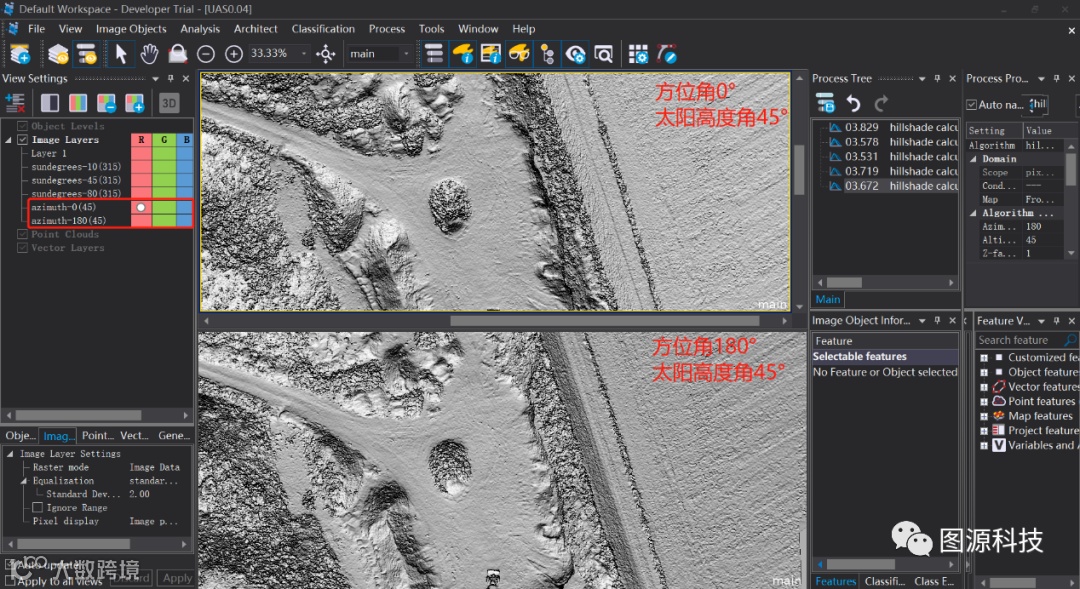Expand the Map features node
The height and width of the screenshot is (589, 1080).
click(x=984, y=416)
